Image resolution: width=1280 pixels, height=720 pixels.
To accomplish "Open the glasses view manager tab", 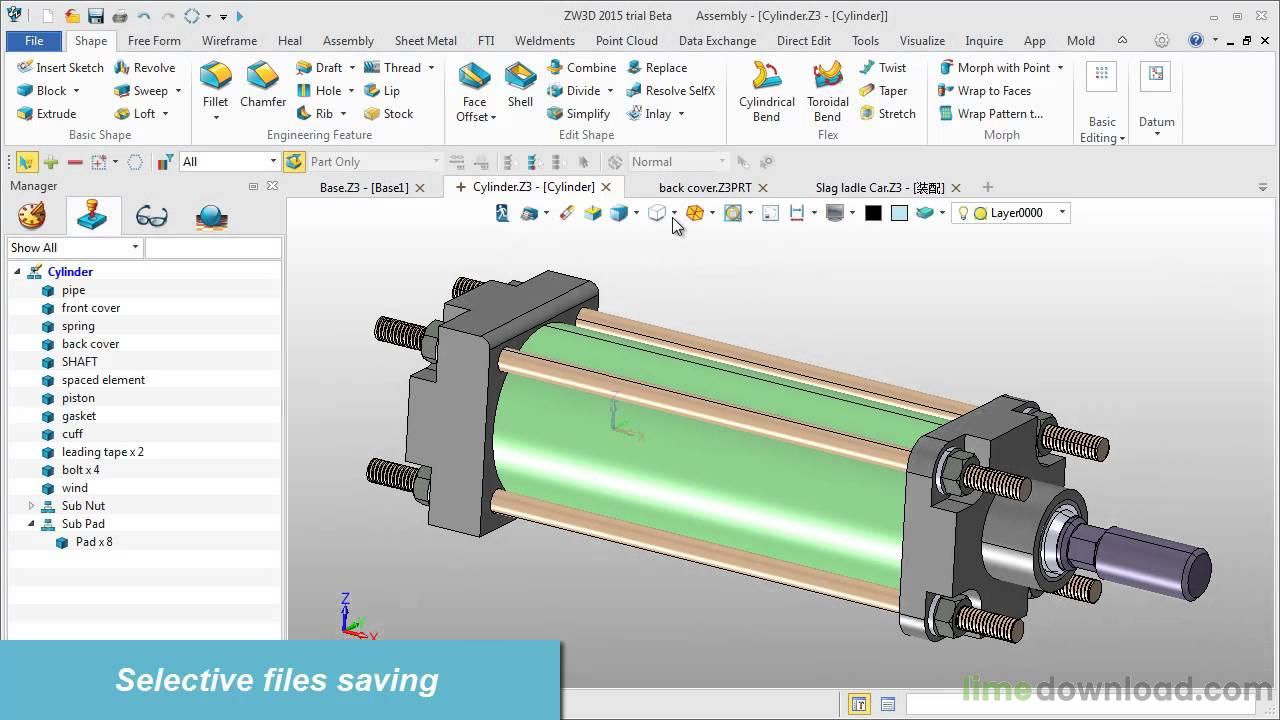I will coord(152,216).
